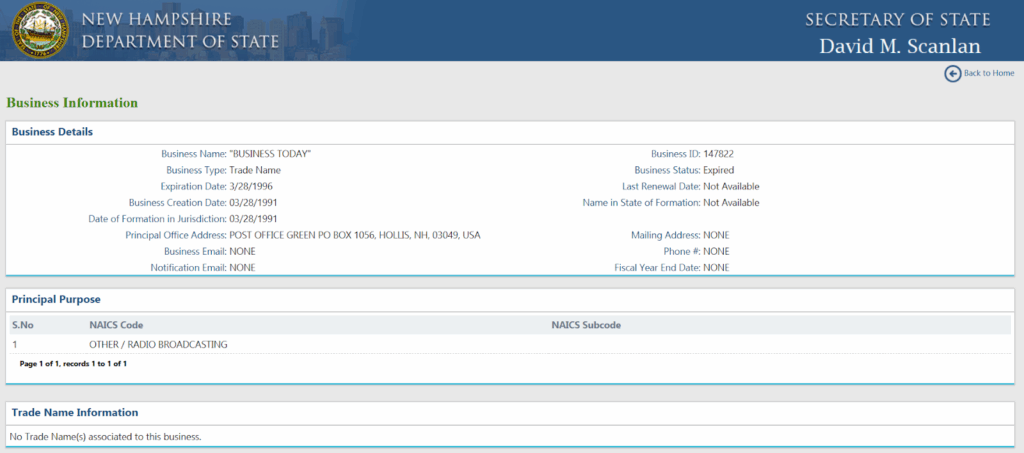Viewport: 1024px width, 453px height.
Task: Select the OTHER / RADIO BROADCASTING row
Action: [158, 344]
